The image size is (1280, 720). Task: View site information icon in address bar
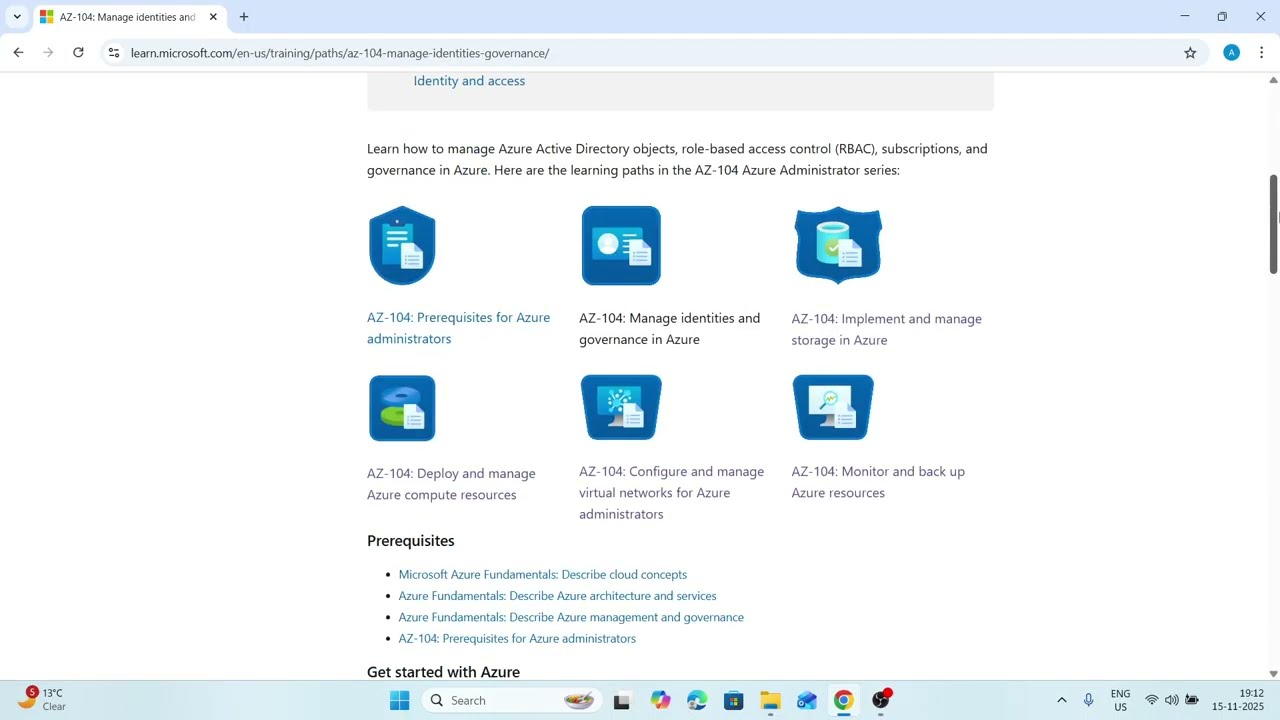[x=114, y=53]
